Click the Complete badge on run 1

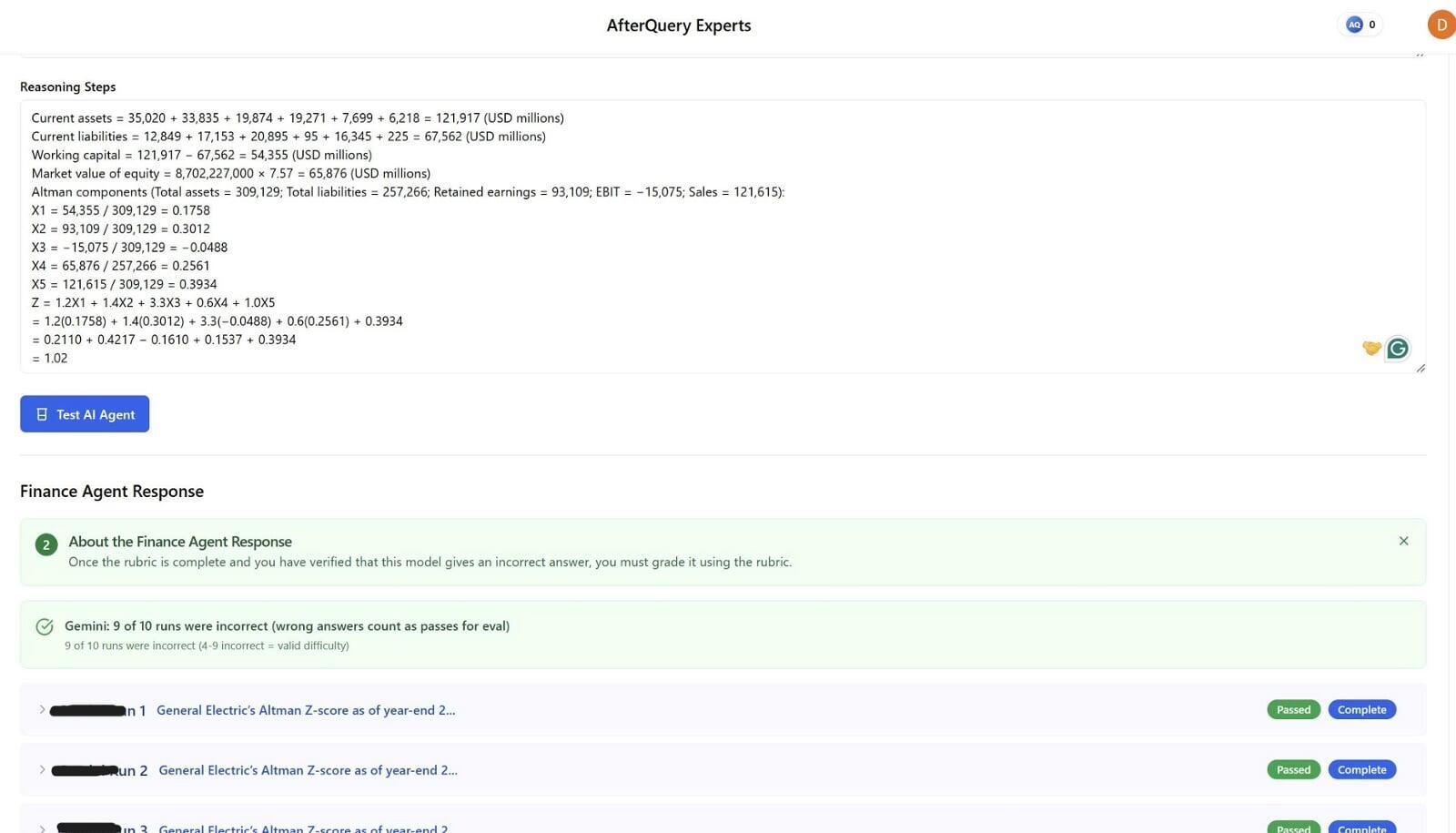[x=1361, y=710]
